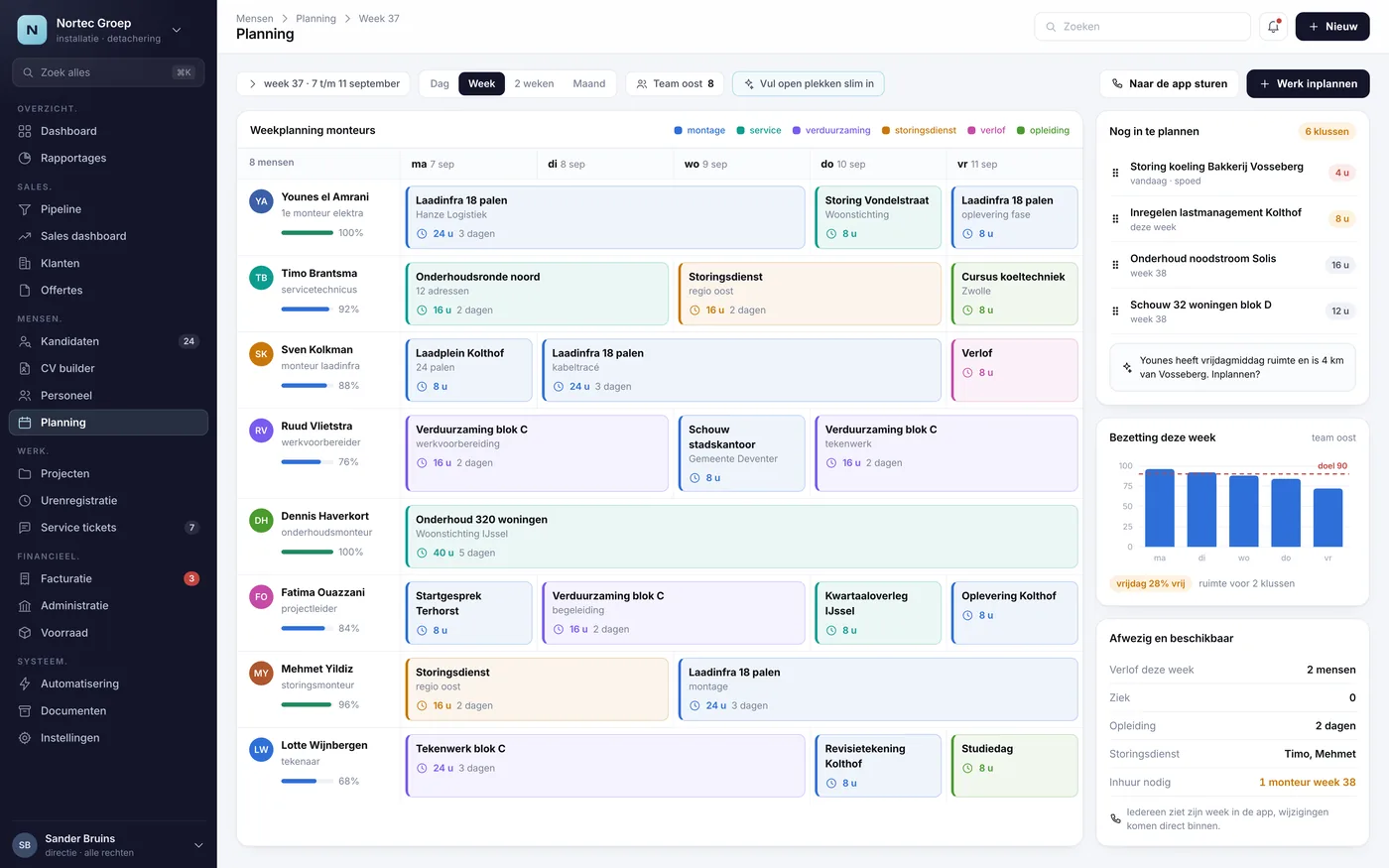Viewport: 1389px width, 868px height.
Task: Click the vrijdag bar in Bezetting chart
Action: tap(1327, 518)
